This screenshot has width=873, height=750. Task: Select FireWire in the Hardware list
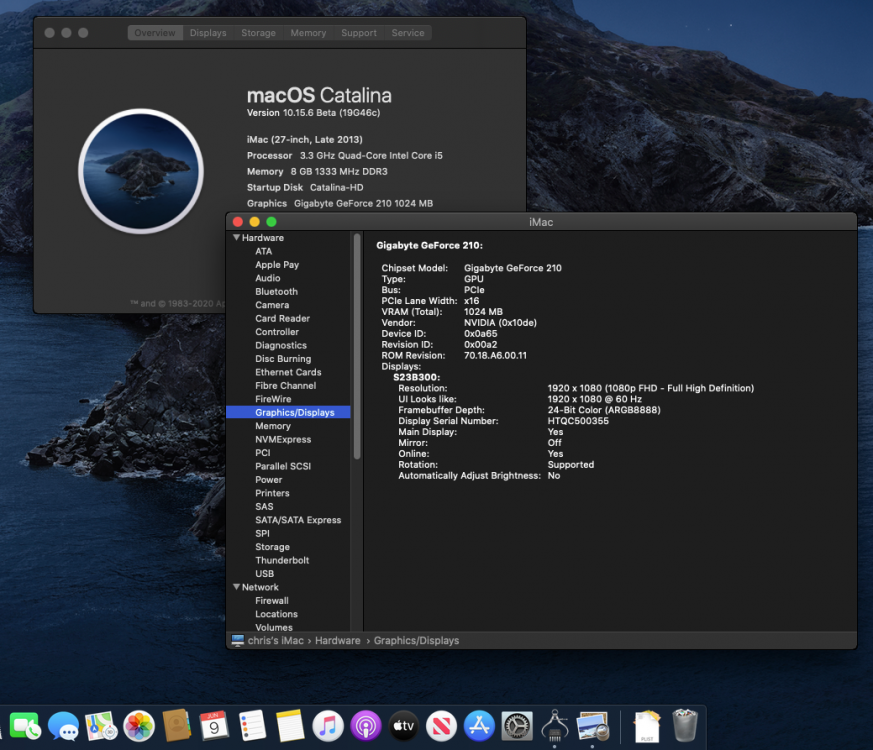[273, 399]
